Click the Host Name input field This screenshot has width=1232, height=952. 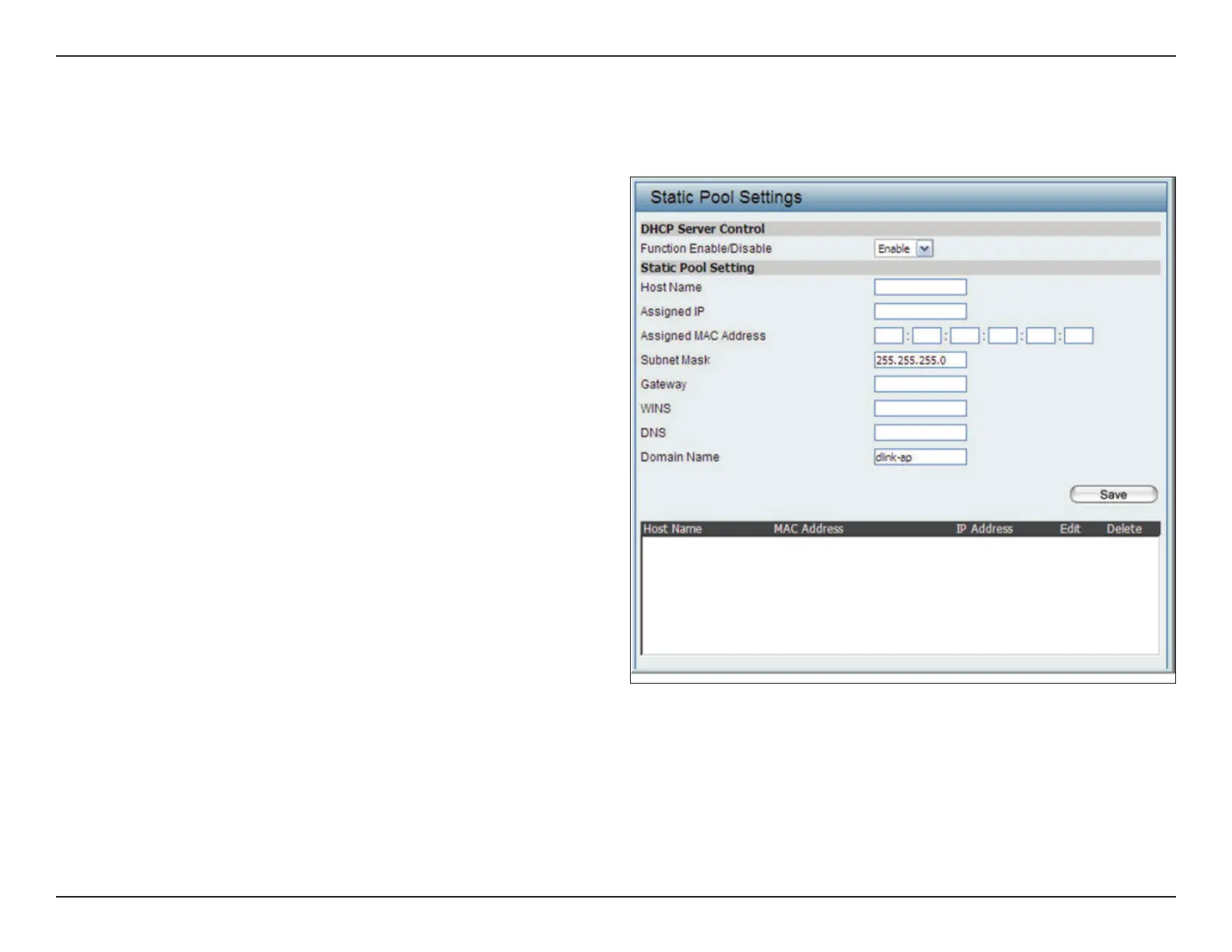(920, 287)
